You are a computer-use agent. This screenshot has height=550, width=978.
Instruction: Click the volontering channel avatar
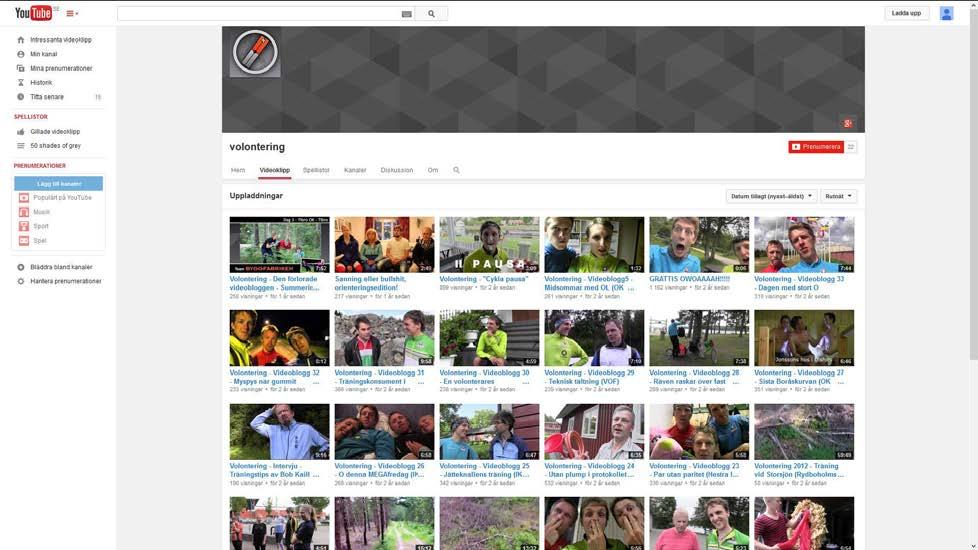pos(254,52)
